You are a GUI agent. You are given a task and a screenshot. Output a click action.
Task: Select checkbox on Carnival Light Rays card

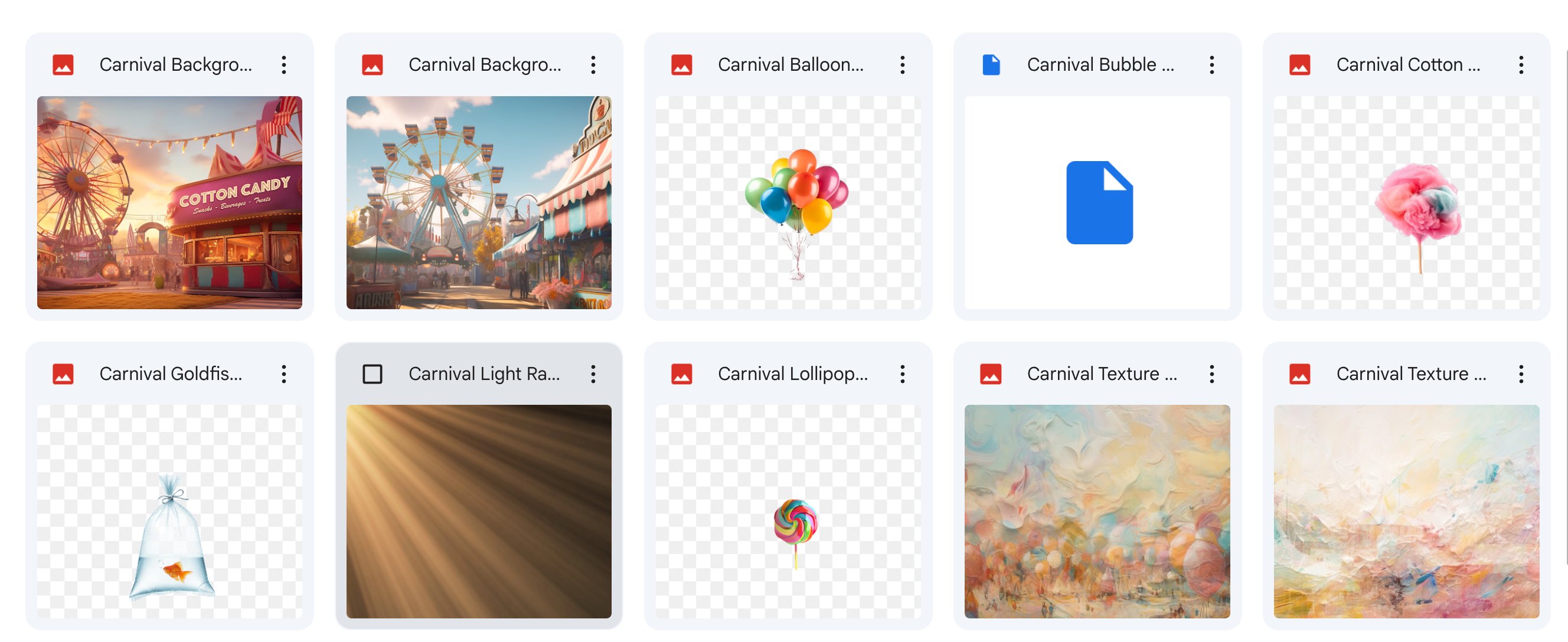point(373,374)
